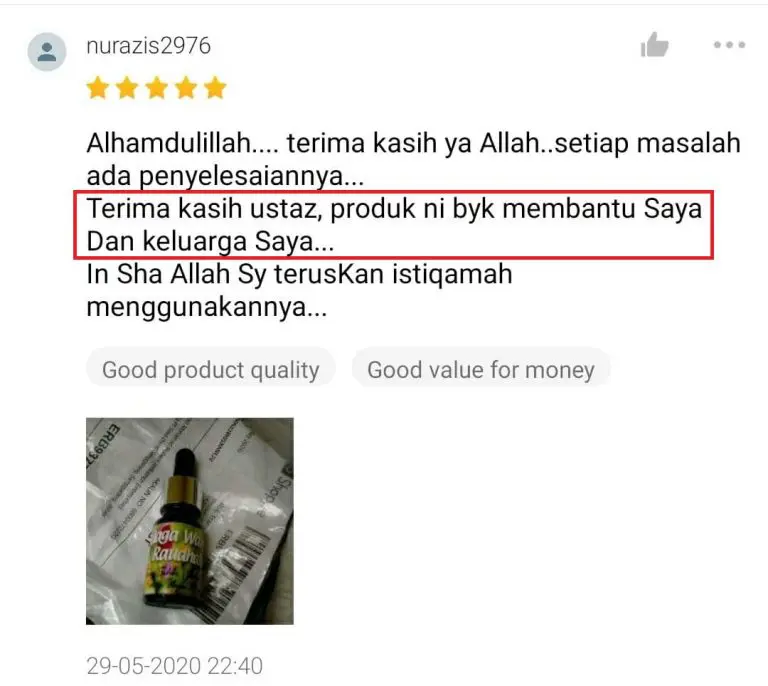Image resolution: width=768 pixels, height=686 pixels.
Task: Click the line ada penyelesaiannya
Action: [x=225, y=176]
